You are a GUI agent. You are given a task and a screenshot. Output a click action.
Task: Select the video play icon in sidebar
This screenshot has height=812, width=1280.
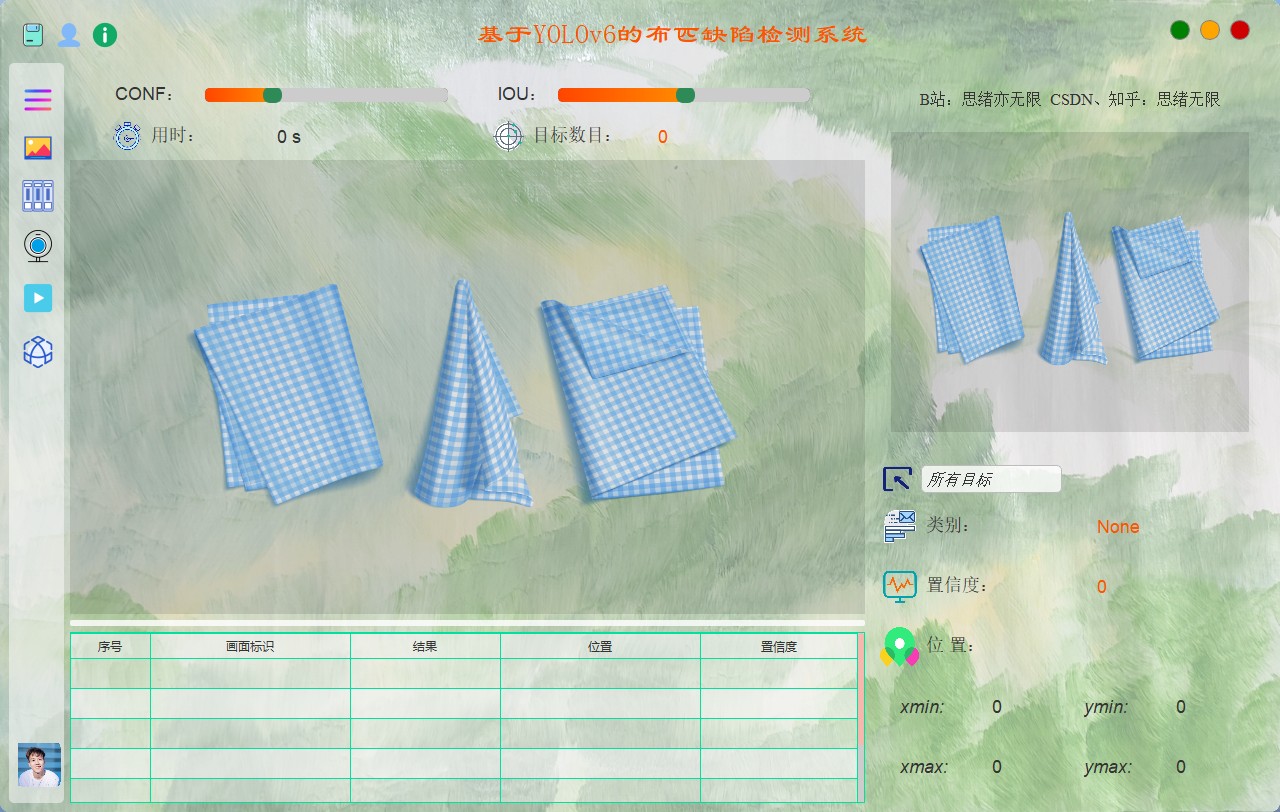(x=38, y=298)
